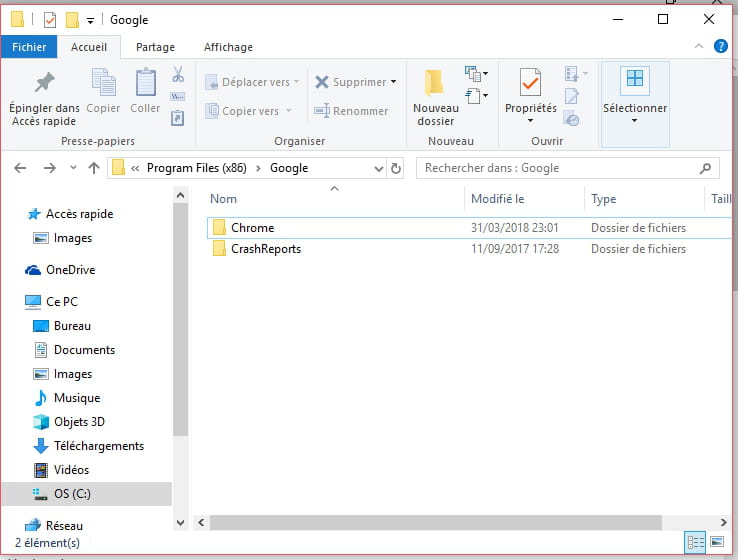The height and width of the screenshot is (560, 738).
Task: Switch to large icons view in status bar
Action: point(717,542)
